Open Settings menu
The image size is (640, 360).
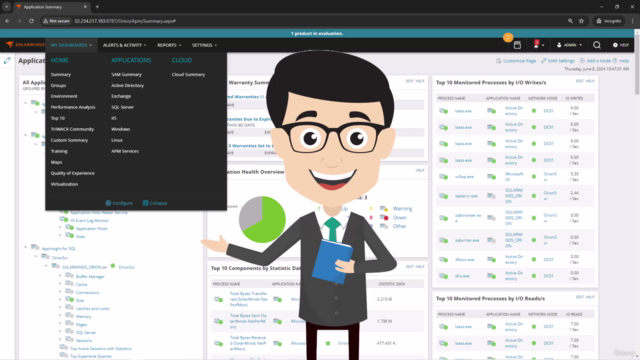(x=204, y=45)
